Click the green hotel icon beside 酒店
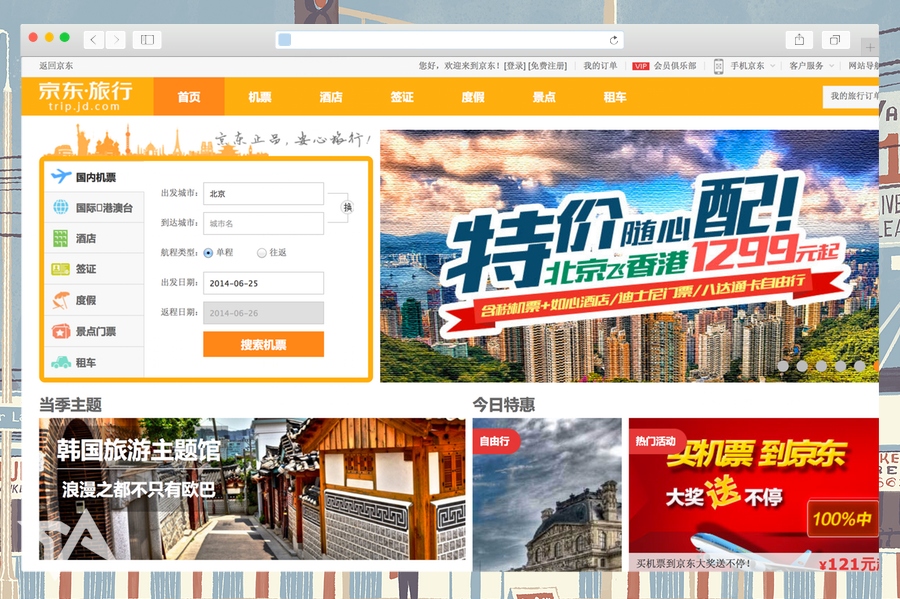Viewport: 900px width, 599px height. (61, 238)
